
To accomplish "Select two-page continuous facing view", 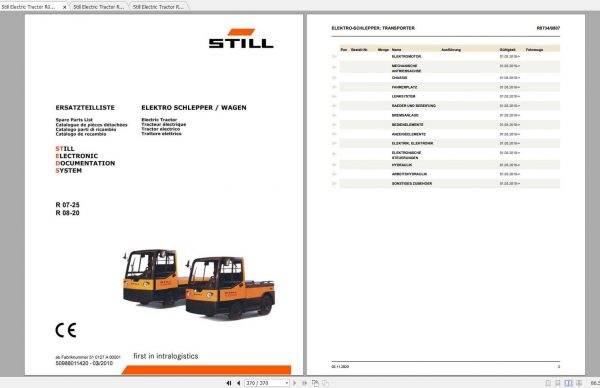I will coord(579,383).
